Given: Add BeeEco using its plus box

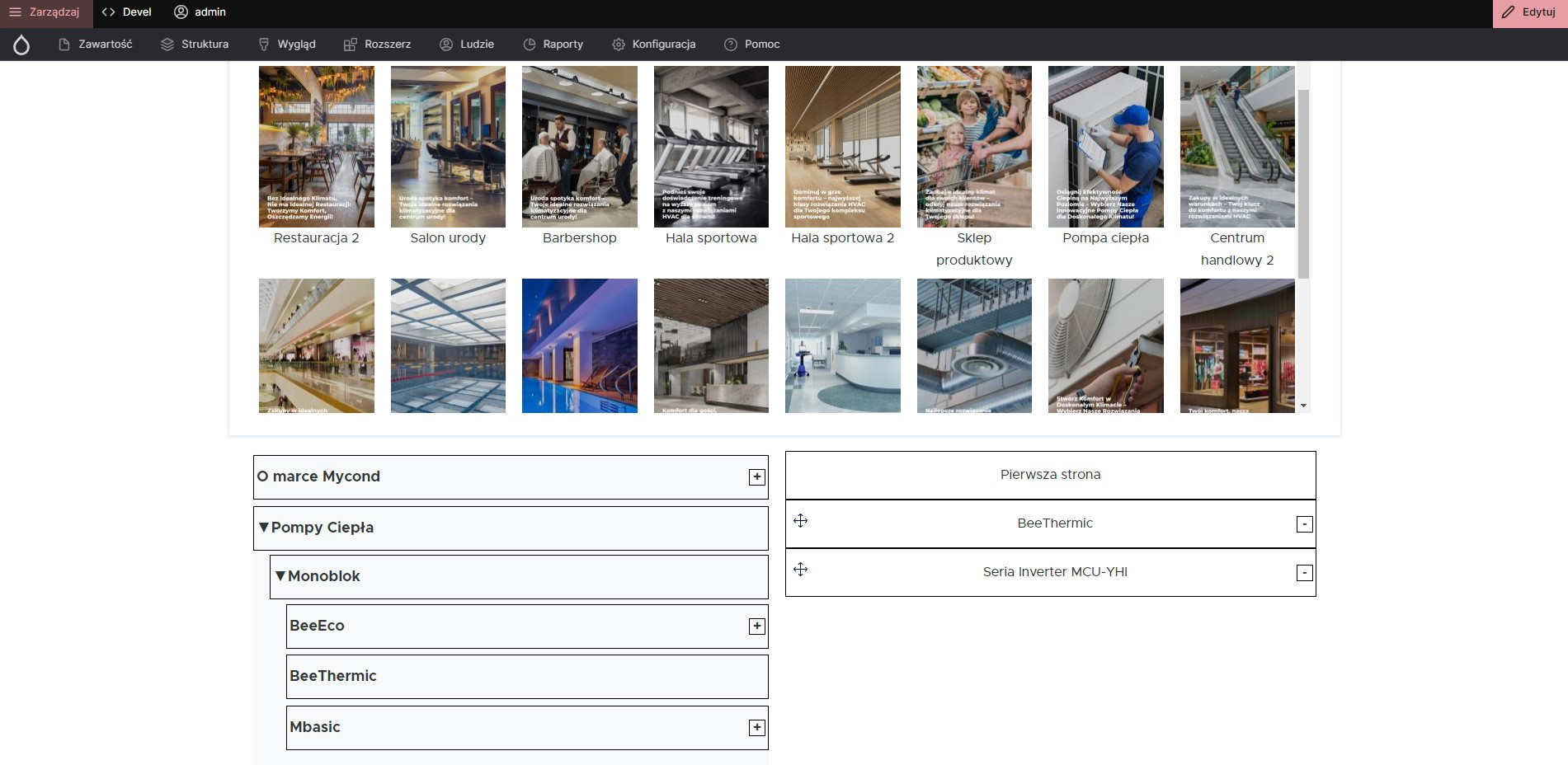Looking at the screenshot, I should coord(756,627).
